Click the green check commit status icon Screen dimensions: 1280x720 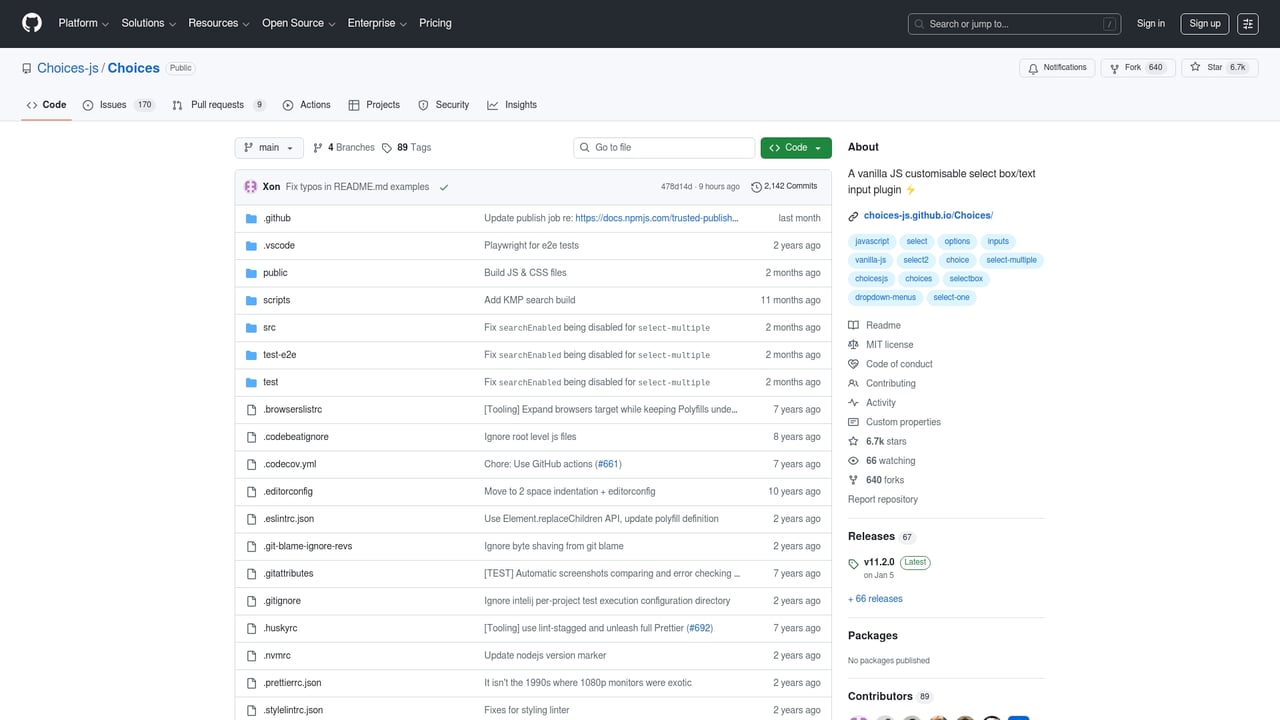tap(444, 187)
